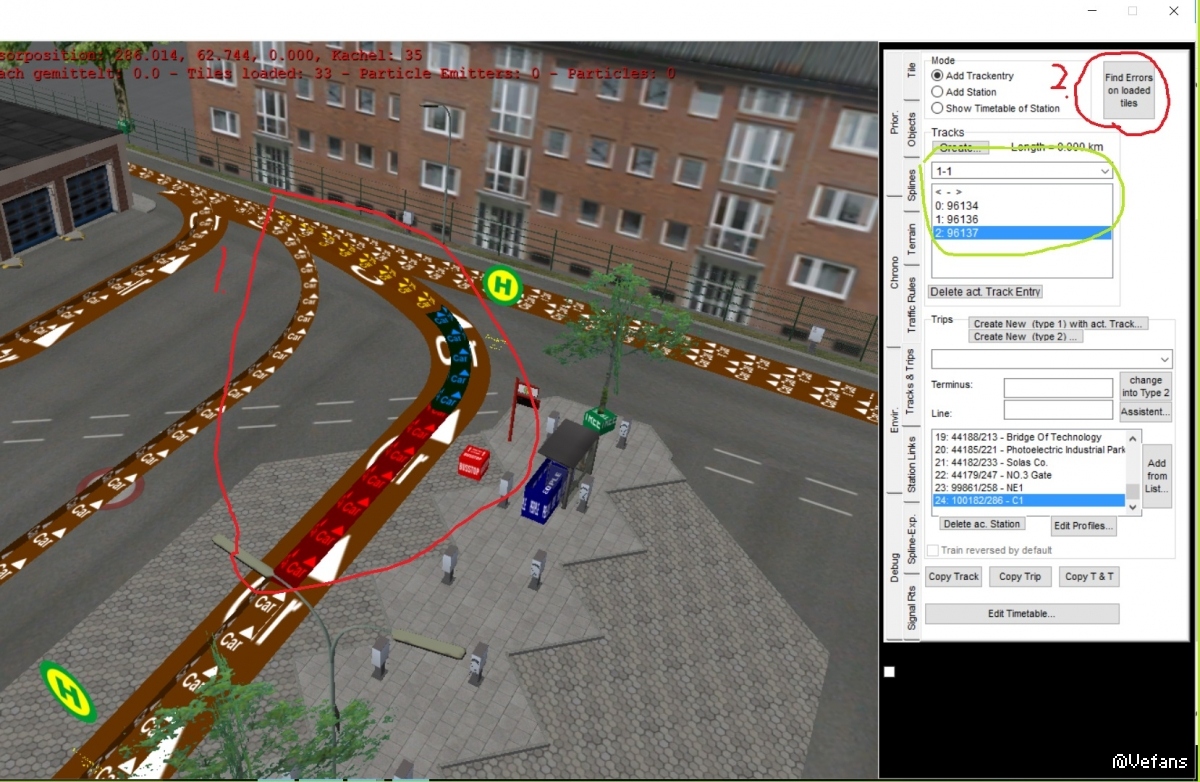The width and height of the screenshot is (1200, 782).
Task: Click the yellow H bus stop marker near building
Action: (503, 285)
